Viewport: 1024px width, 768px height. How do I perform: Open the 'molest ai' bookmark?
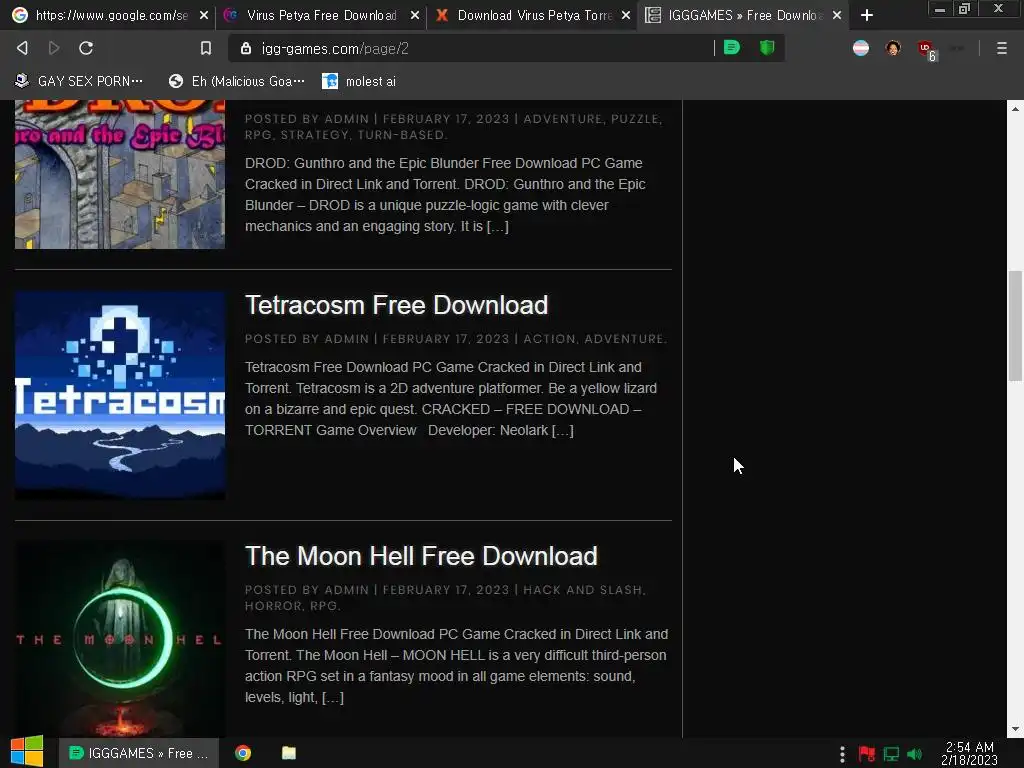(x=359, y=81)
